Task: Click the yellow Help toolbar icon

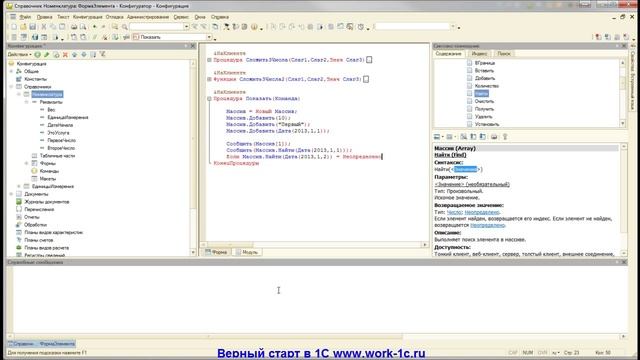Action: [x=254, y=27]
